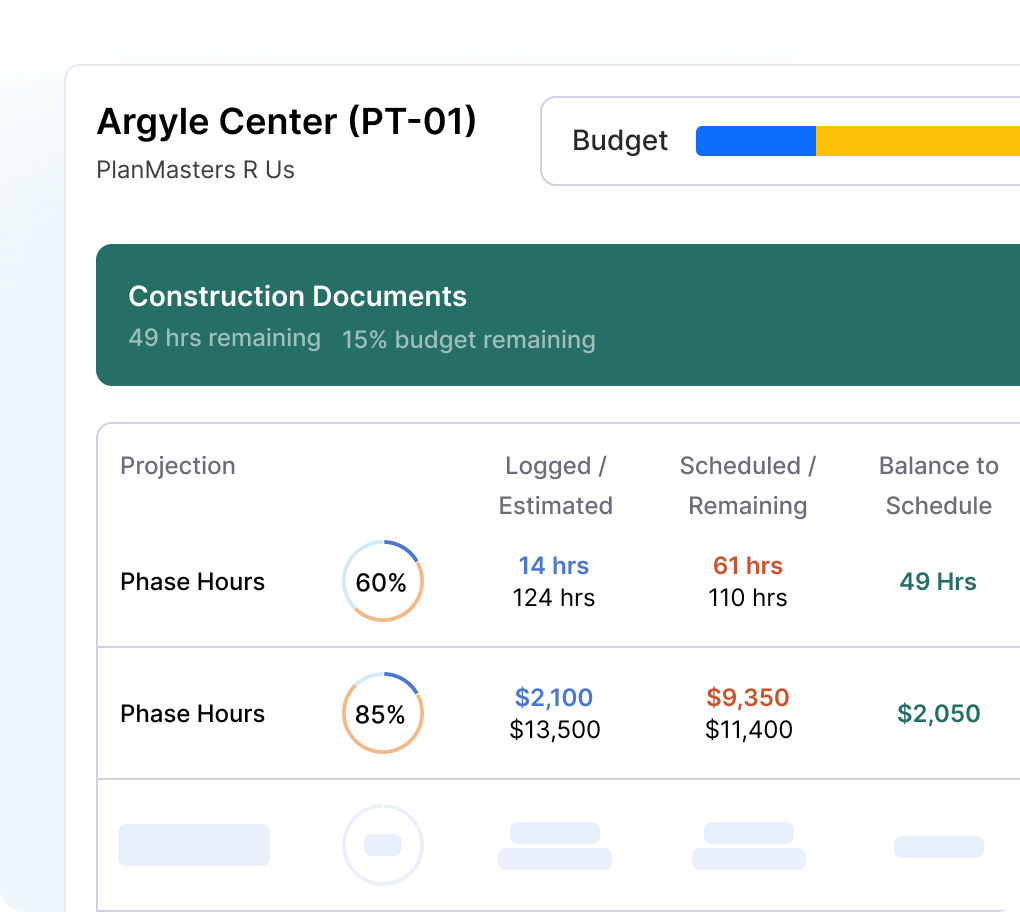Select the 15% budget remaining text
The height and width of the screenshot is (912, 1020).
468,340
